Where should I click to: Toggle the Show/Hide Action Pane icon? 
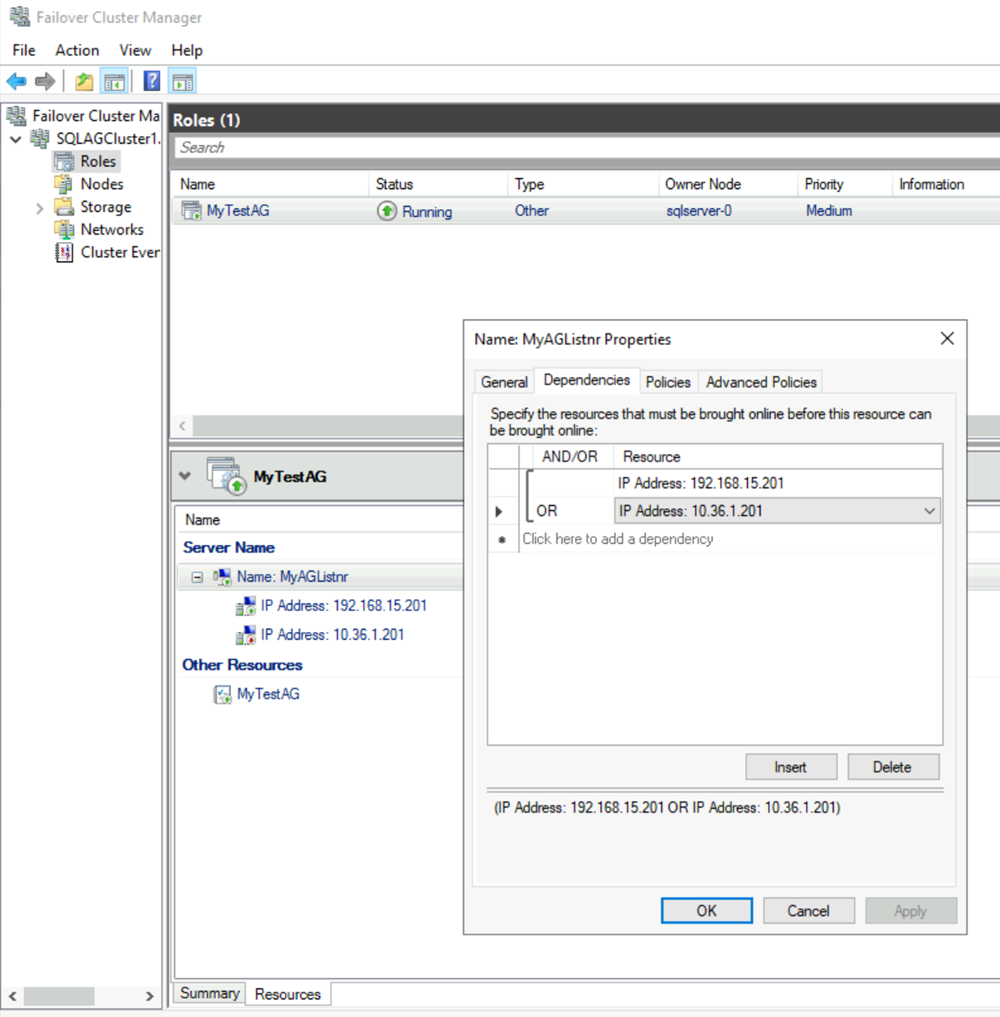point(183,82)
